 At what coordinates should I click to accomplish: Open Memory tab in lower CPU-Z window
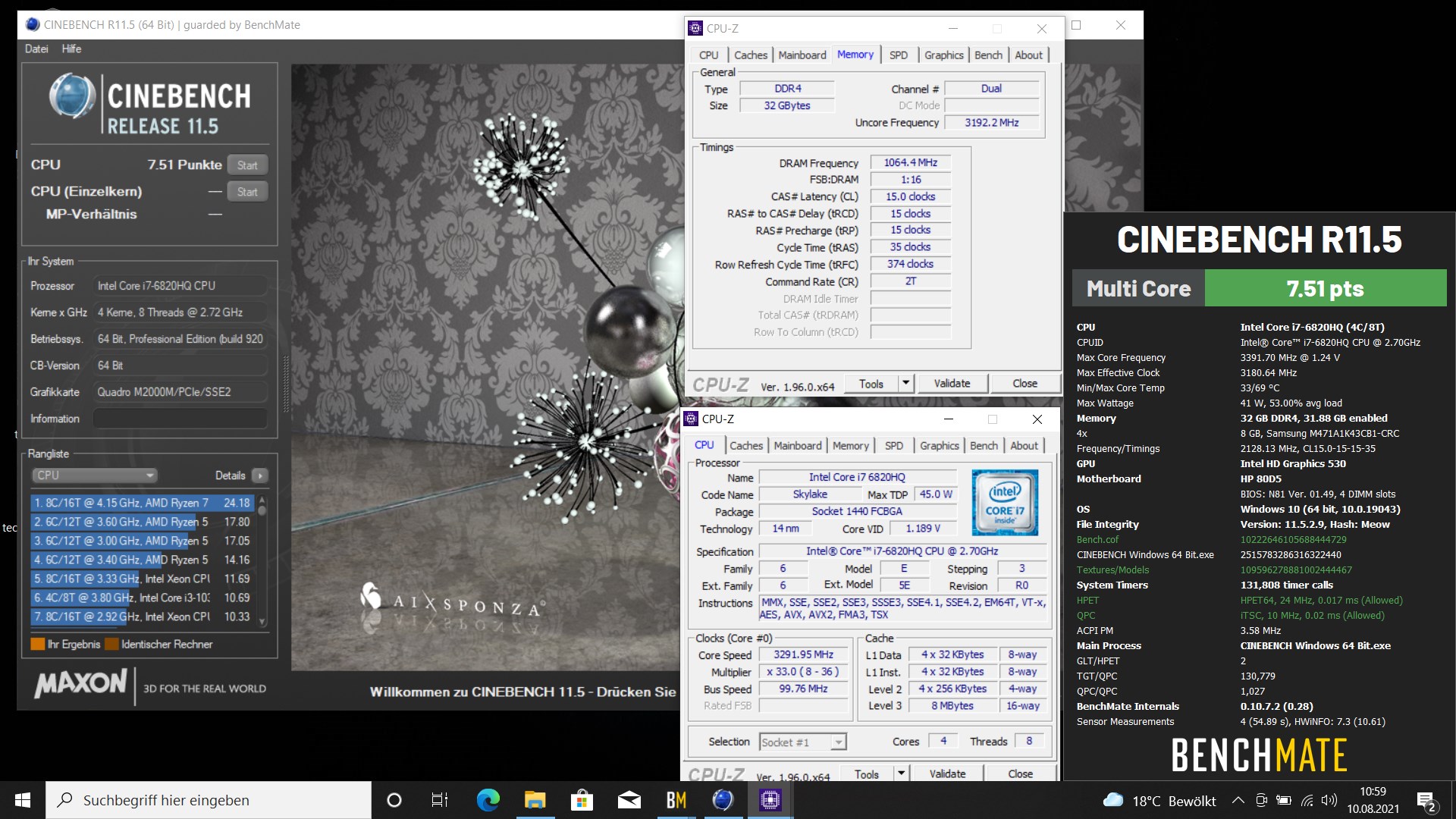[x=851, y=446]
